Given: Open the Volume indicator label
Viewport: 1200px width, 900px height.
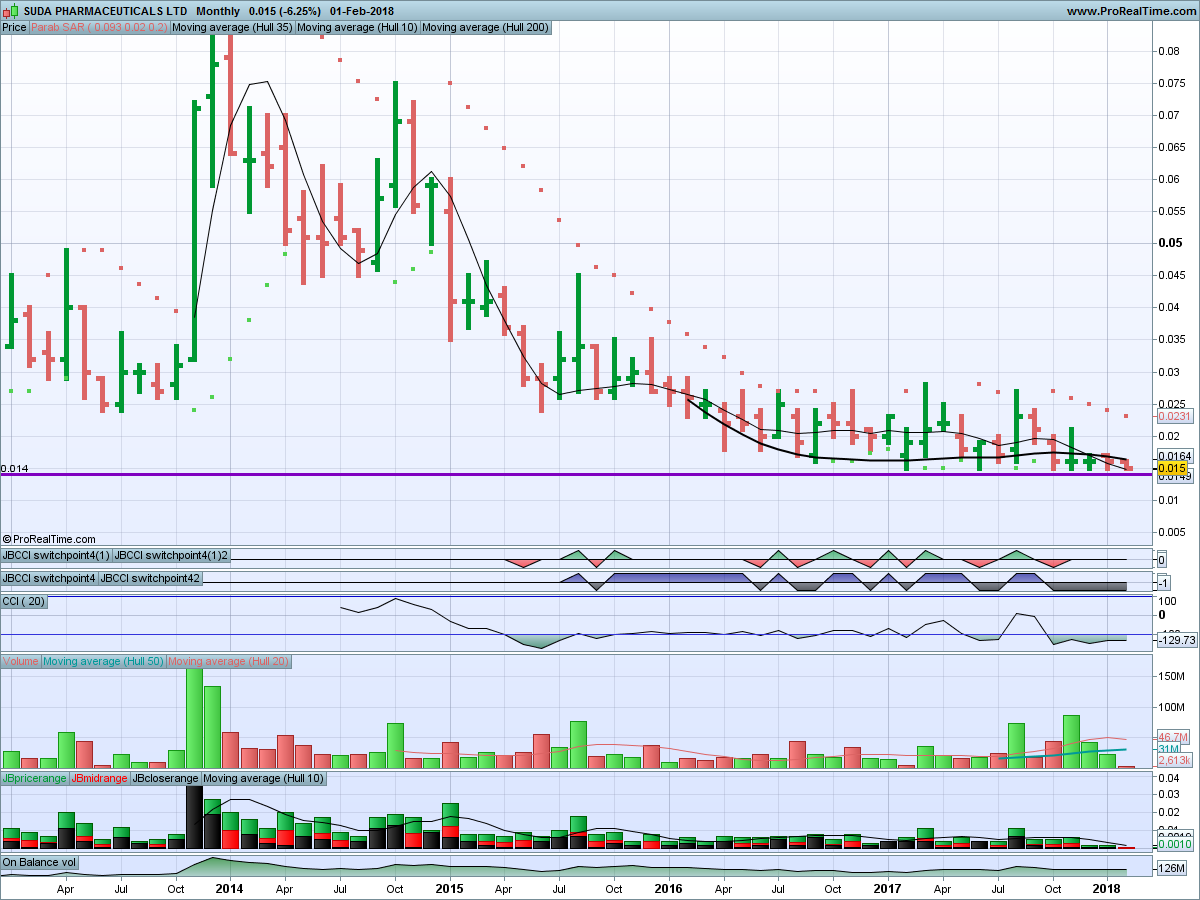Looking at the screenshot, I should coord(21,662).
